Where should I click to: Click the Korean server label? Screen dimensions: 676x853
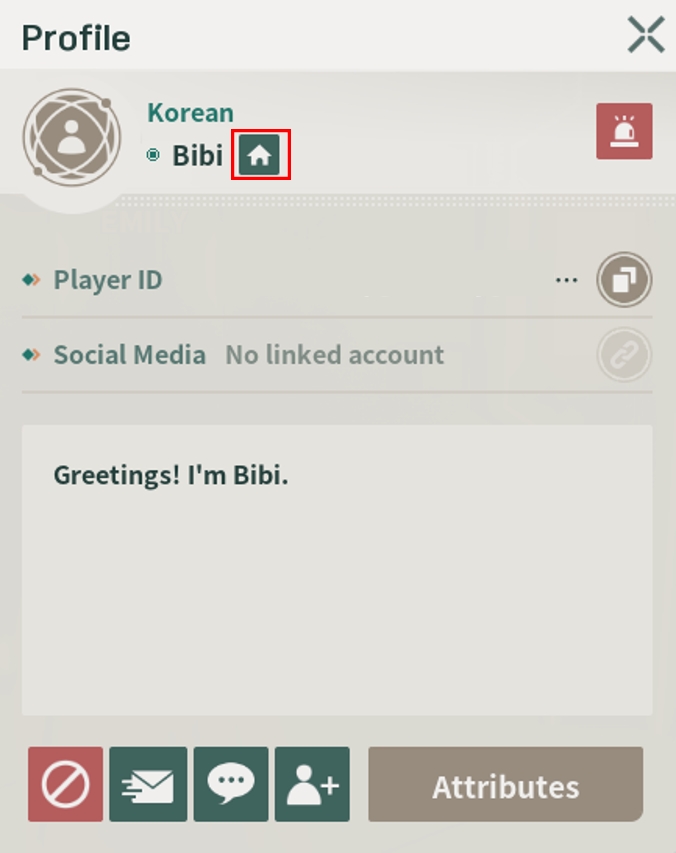click(190, 113)
